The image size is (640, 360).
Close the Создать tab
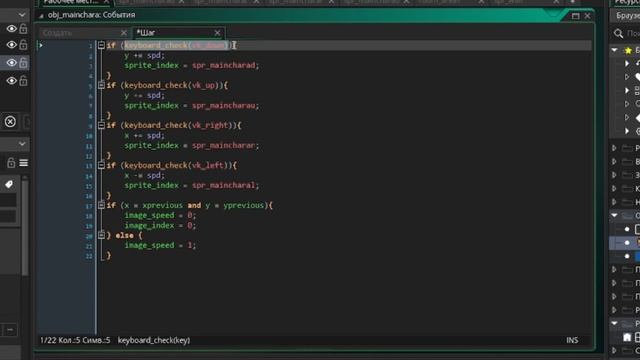(124, 33)
